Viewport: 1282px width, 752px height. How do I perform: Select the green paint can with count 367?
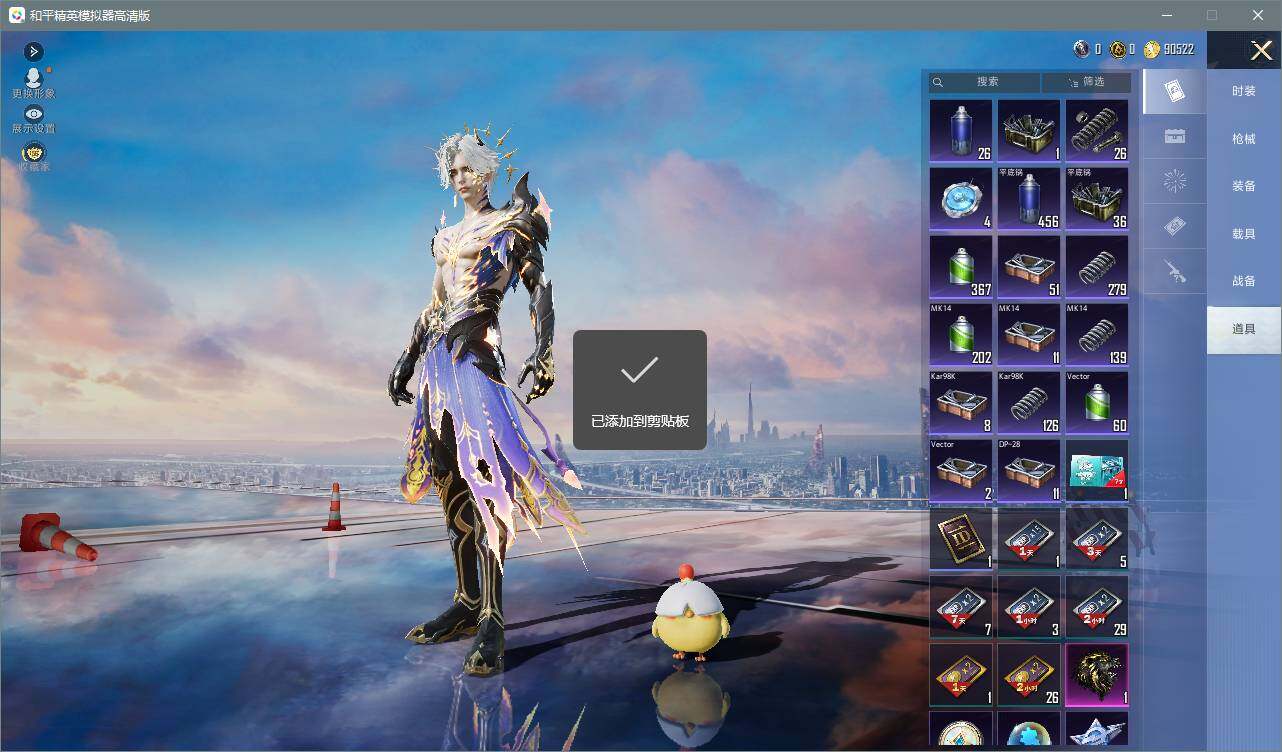(961, 266)
